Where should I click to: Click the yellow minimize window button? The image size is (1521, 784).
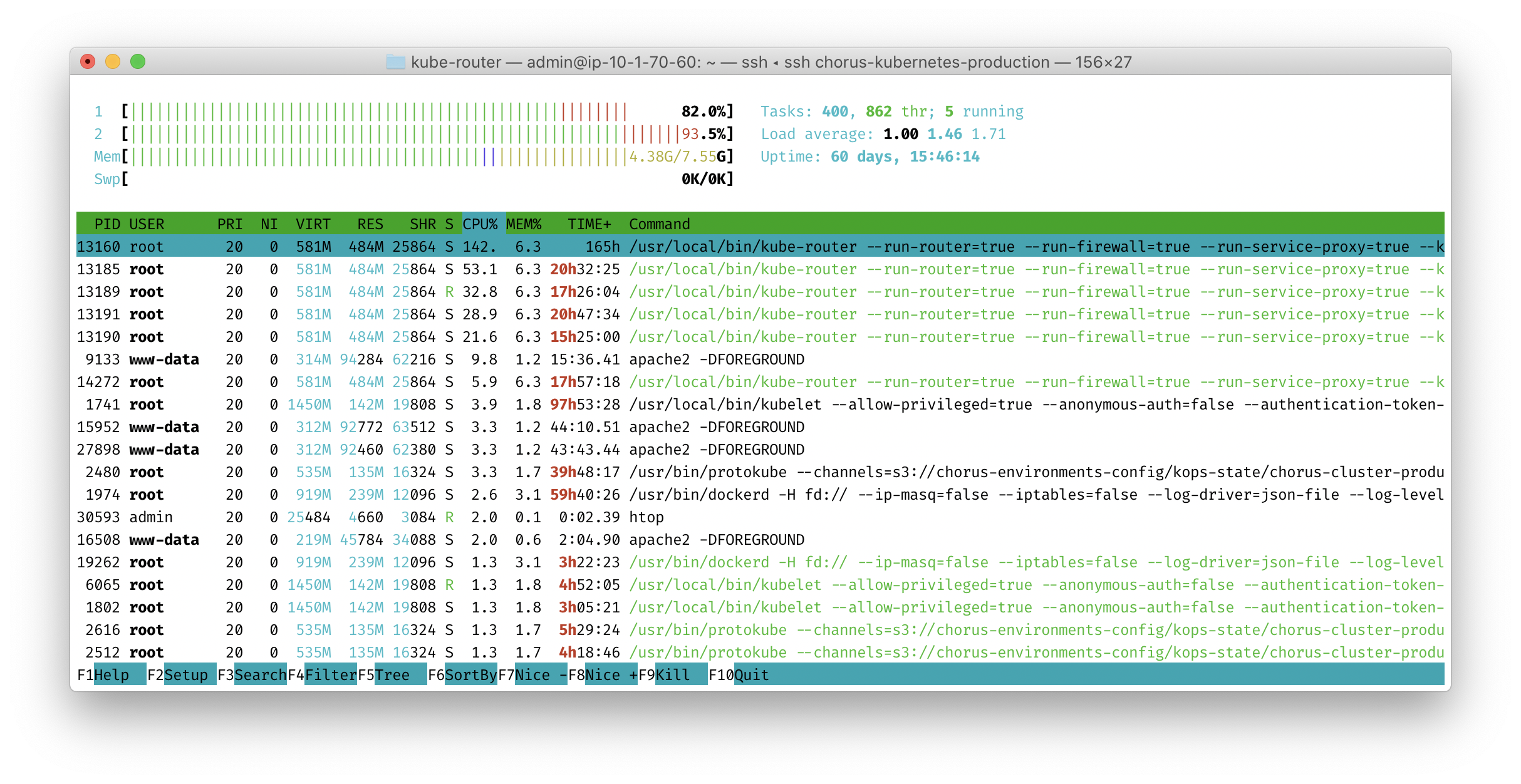[113, 61]
